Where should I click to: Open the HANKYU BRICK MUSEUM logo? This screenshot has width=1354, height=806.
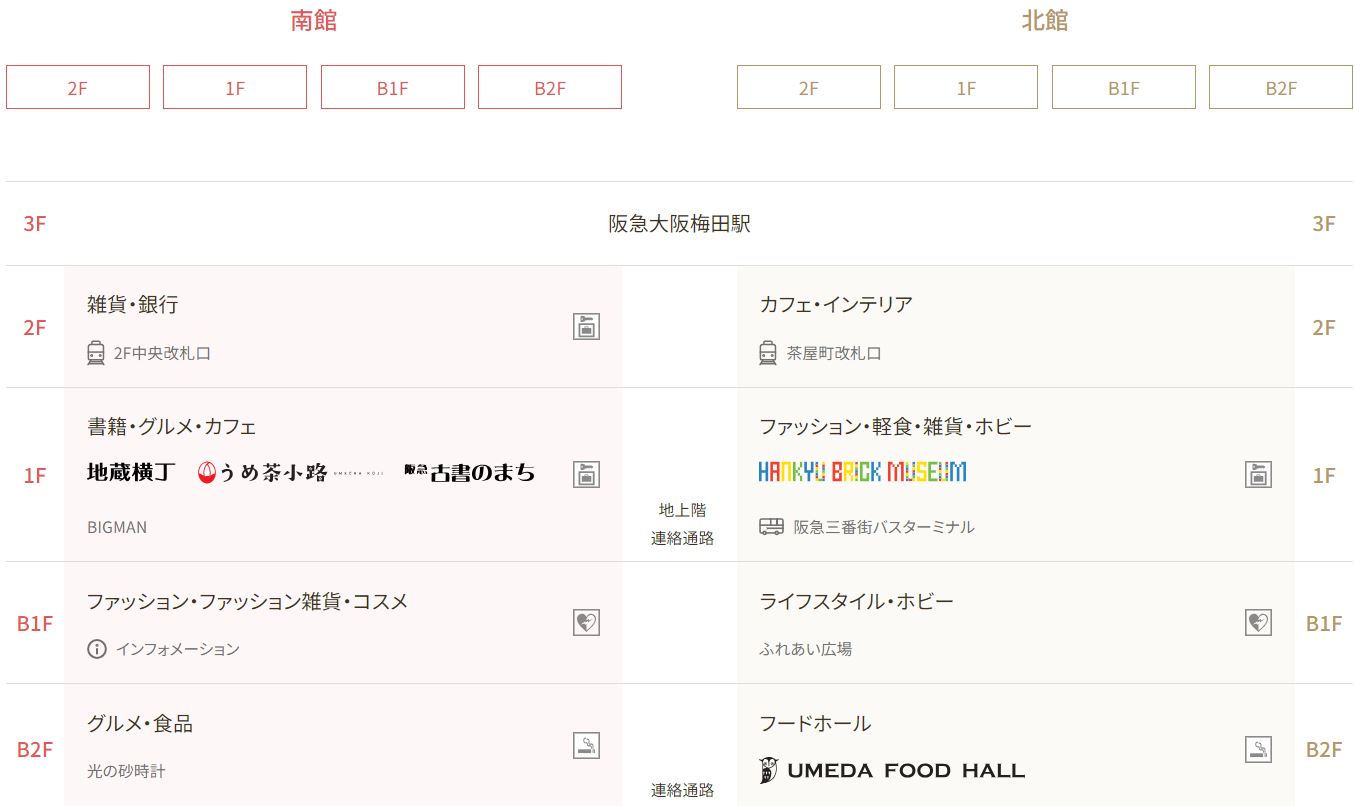tap(862, 472)
